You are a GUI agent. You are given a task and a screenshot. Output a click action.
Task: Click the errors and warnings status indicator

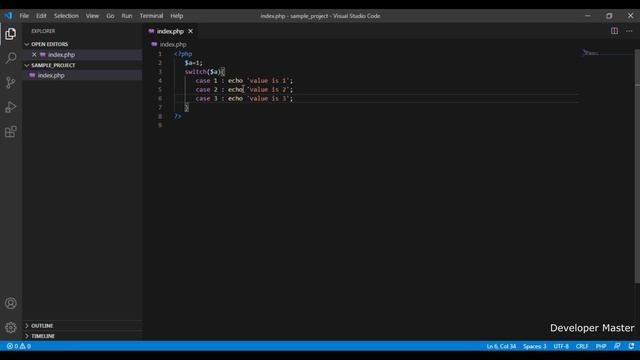click(19, 346)
